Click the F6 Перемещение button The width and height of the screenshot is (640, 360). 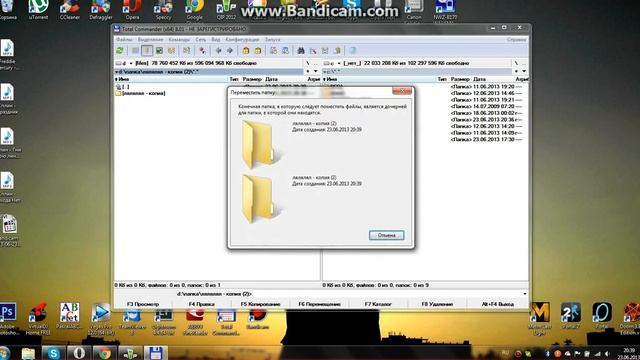coord(319,304)
